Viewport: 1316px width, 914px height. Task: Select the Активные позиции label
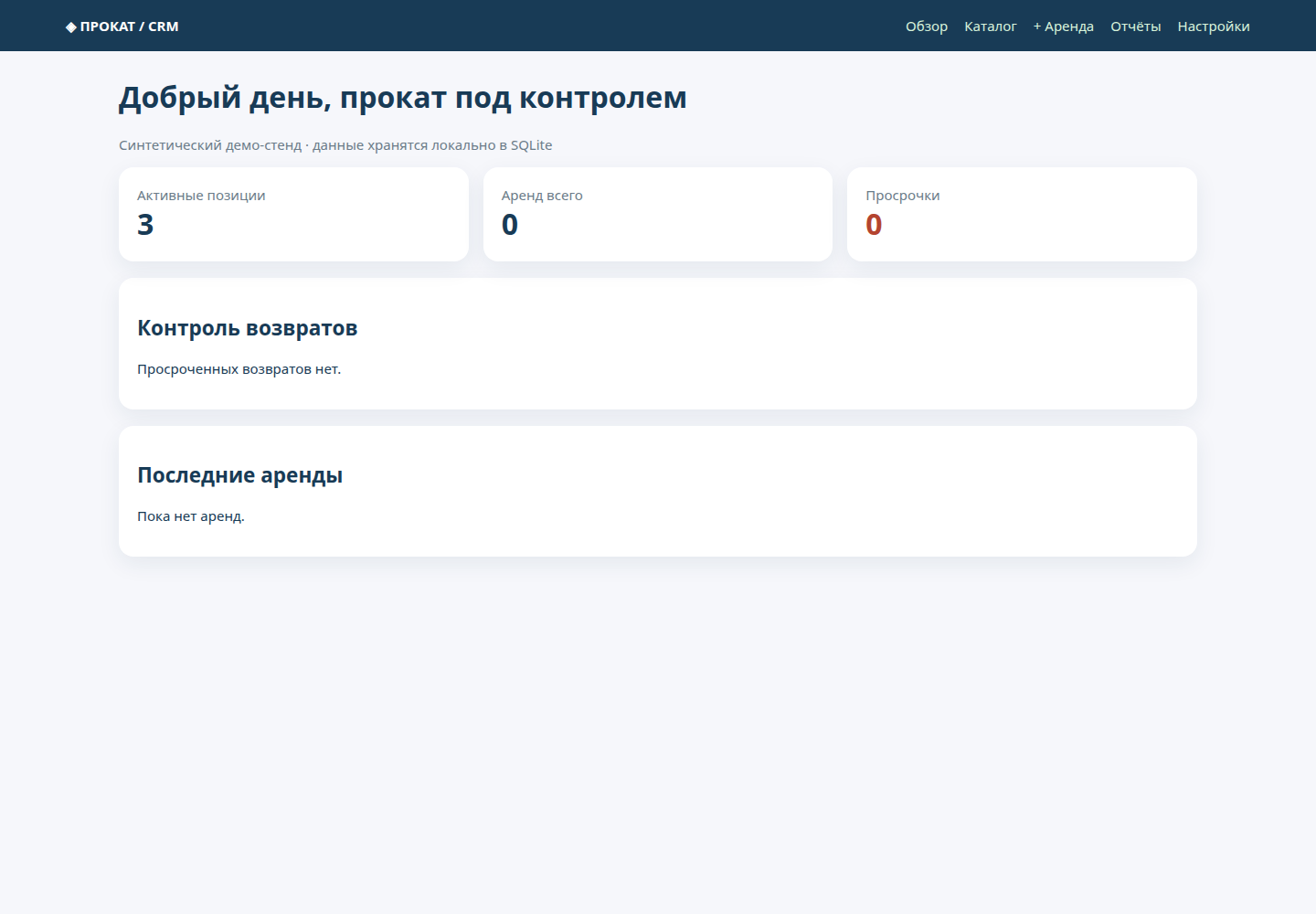[201, 196]
